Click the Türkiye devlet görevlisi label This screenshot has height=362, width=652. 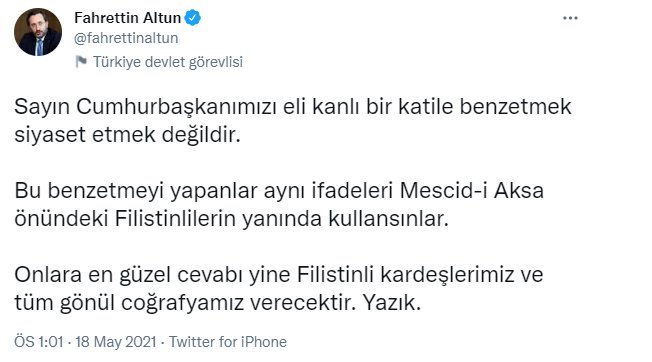click(168, 62)
